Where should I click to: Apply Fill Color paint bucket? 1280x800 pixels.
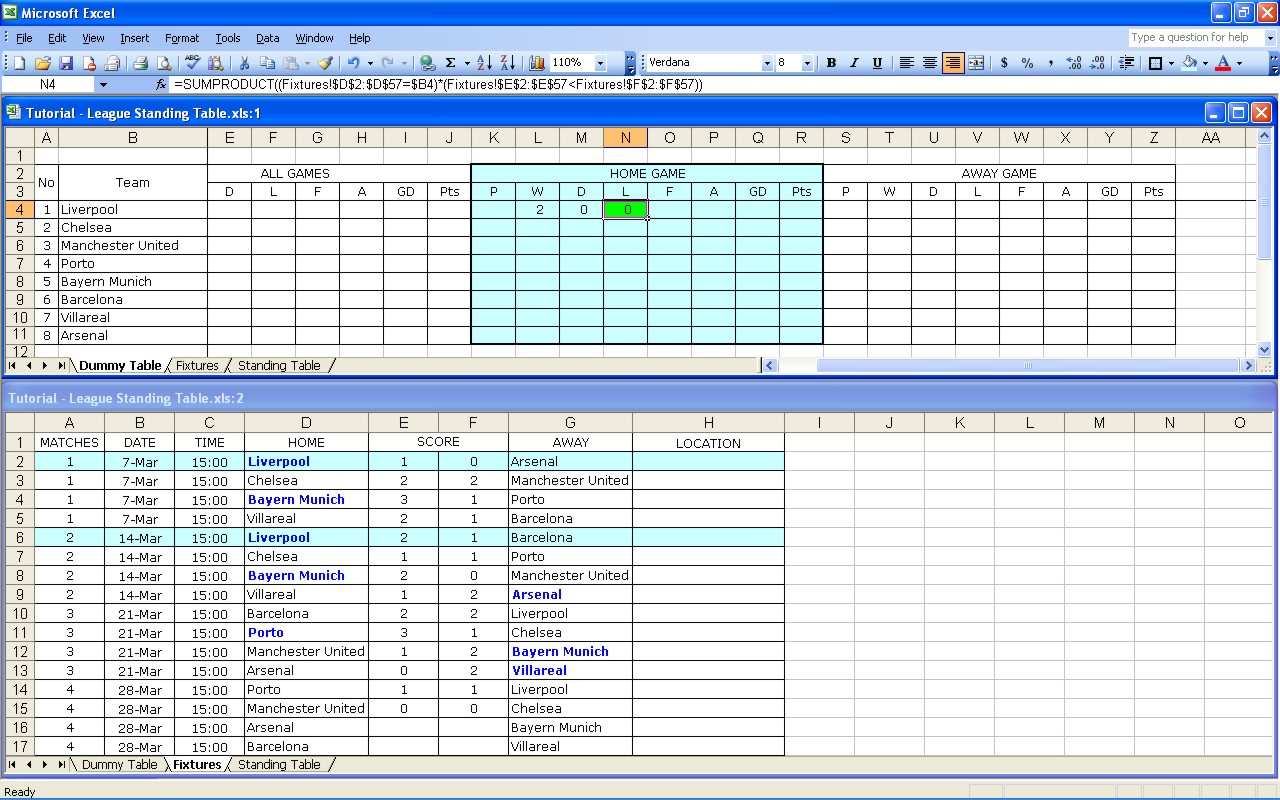pyautogui.click(x=1189, y=63)
